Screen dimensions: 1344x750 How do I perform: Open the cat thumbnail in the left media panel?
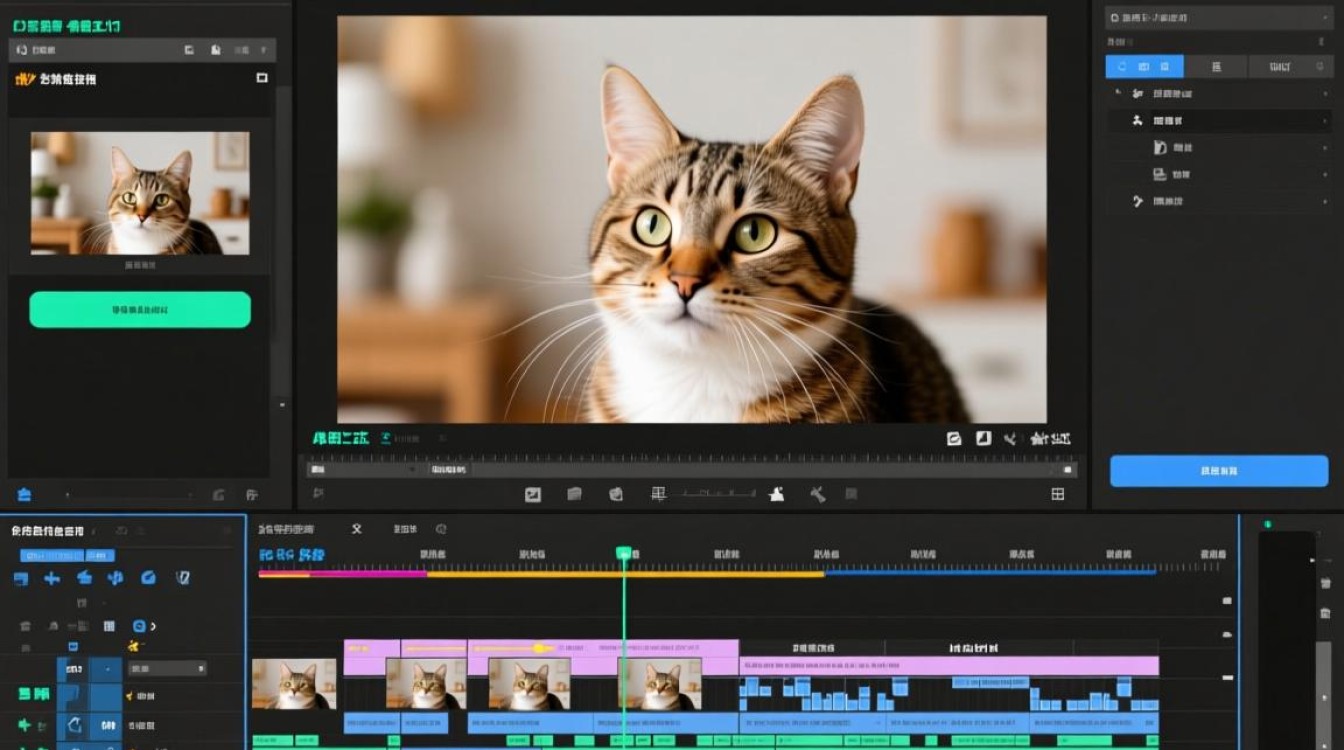point(140,193)
